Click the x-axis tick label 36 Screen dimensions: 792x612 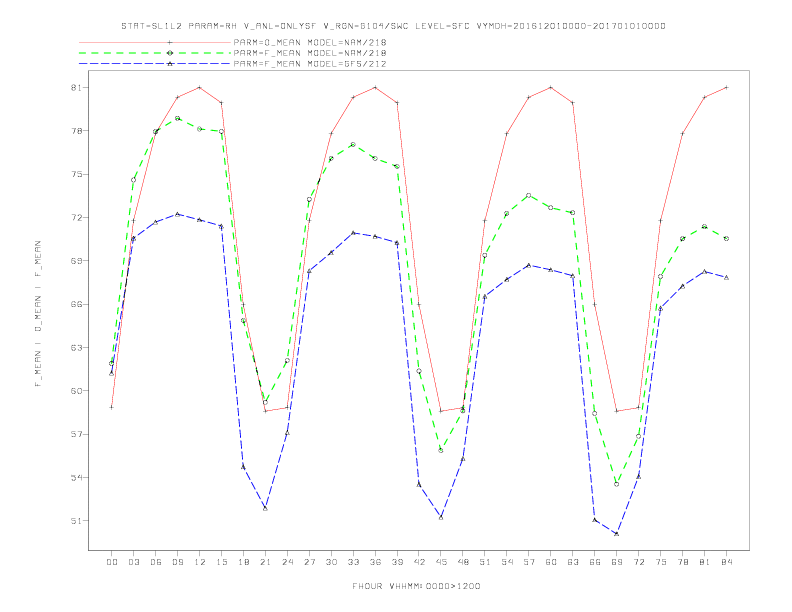(x=375, y=562)
